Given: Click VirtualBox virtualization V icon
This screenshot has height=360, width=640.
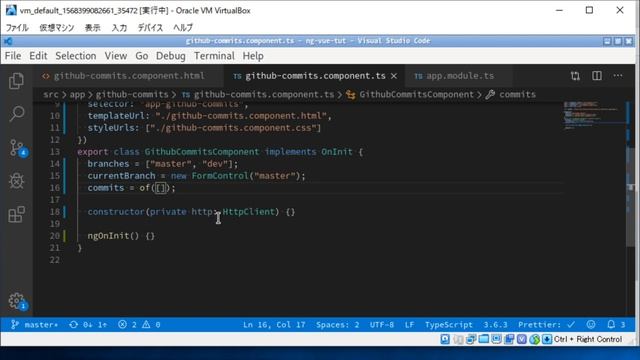Looking at the screenshot, I should point(522,339).
